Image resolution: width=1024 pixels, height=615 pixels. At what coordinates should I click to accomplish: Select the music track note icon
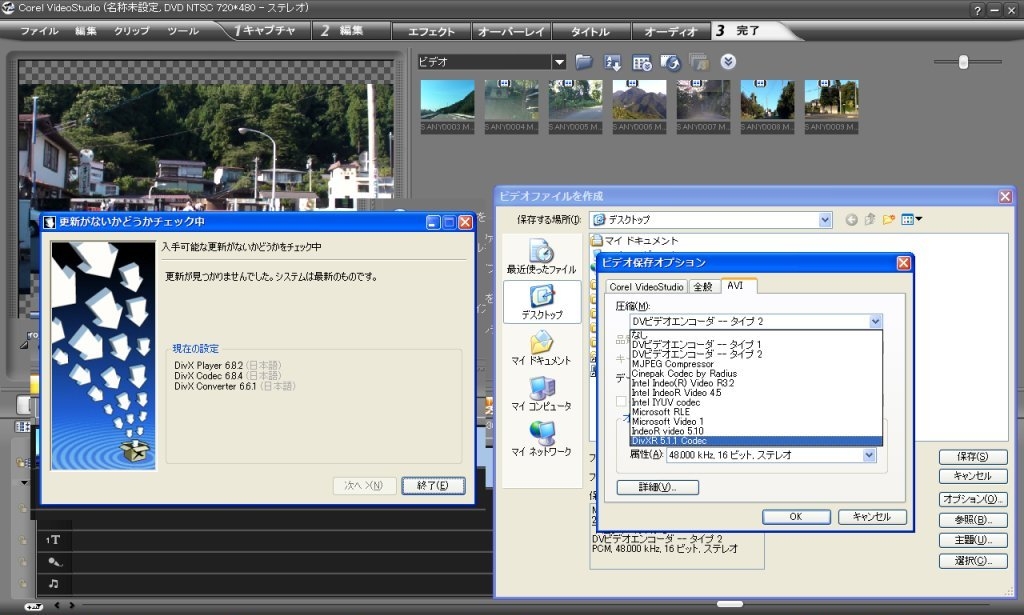(x=53, y=583)
